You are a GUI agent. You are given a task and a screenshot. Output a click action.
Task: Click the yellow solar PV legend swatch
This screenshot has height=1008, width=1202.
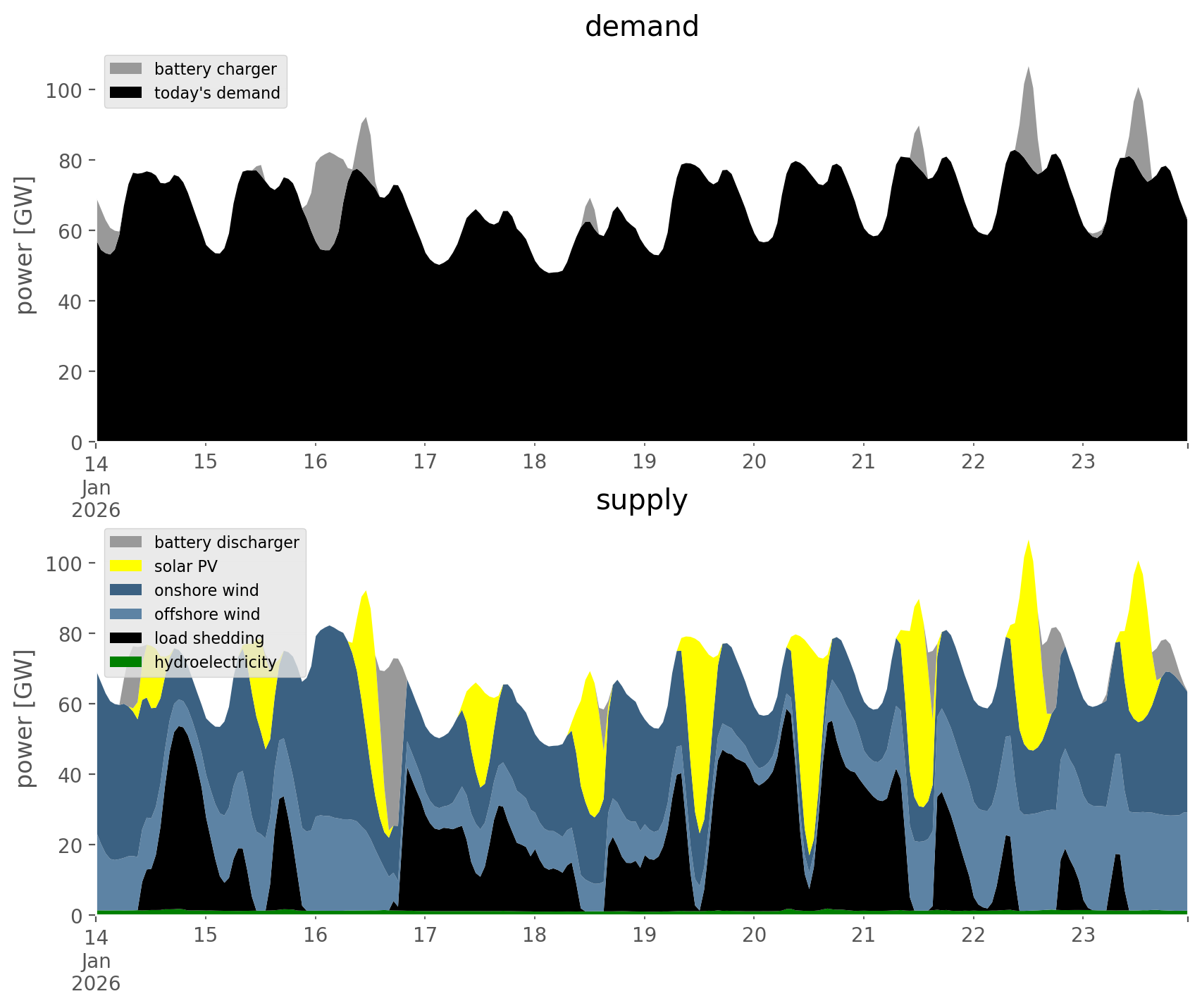[125, 566]
